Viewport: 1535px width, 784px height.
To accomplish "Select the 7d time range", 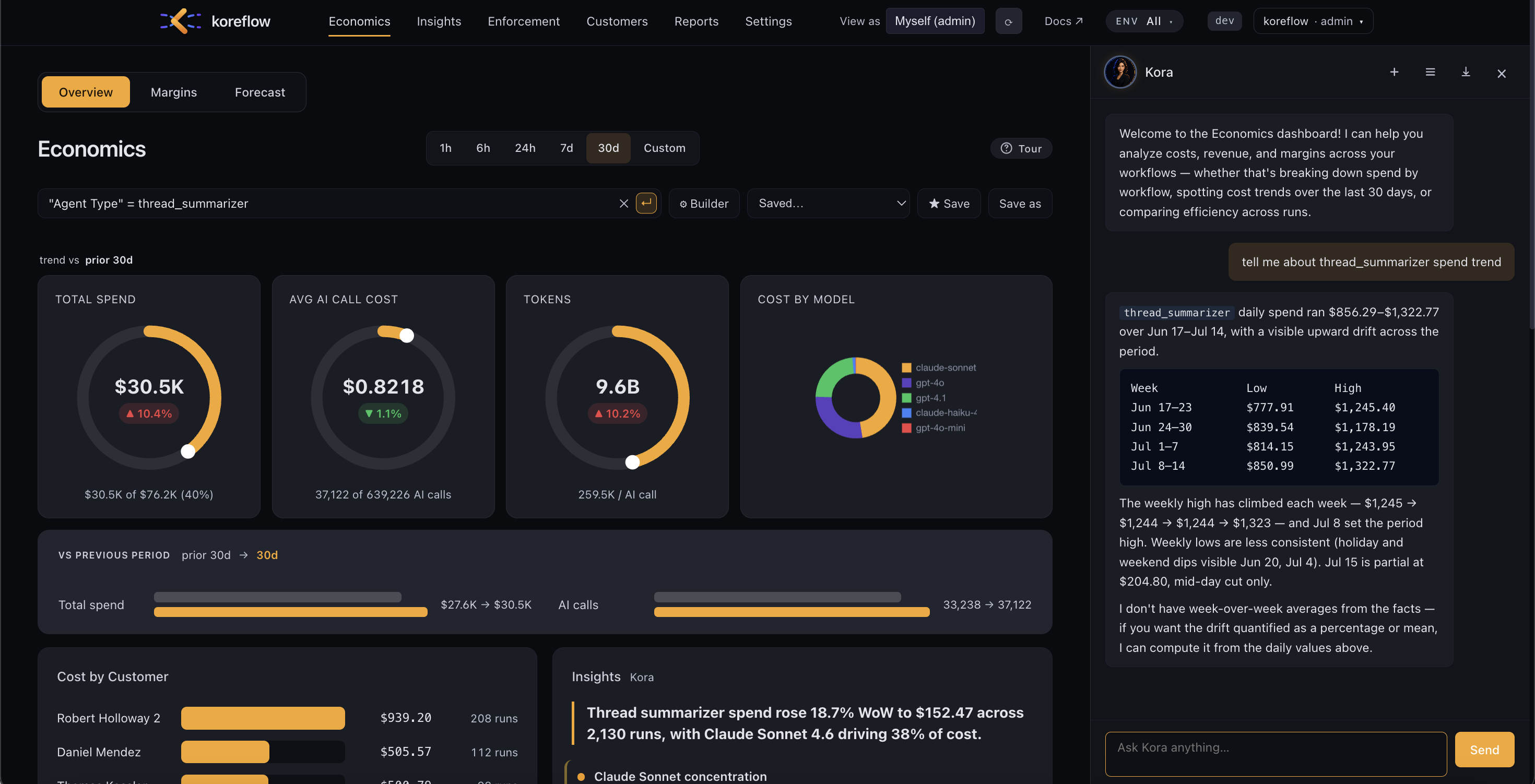I will (566, 148).
